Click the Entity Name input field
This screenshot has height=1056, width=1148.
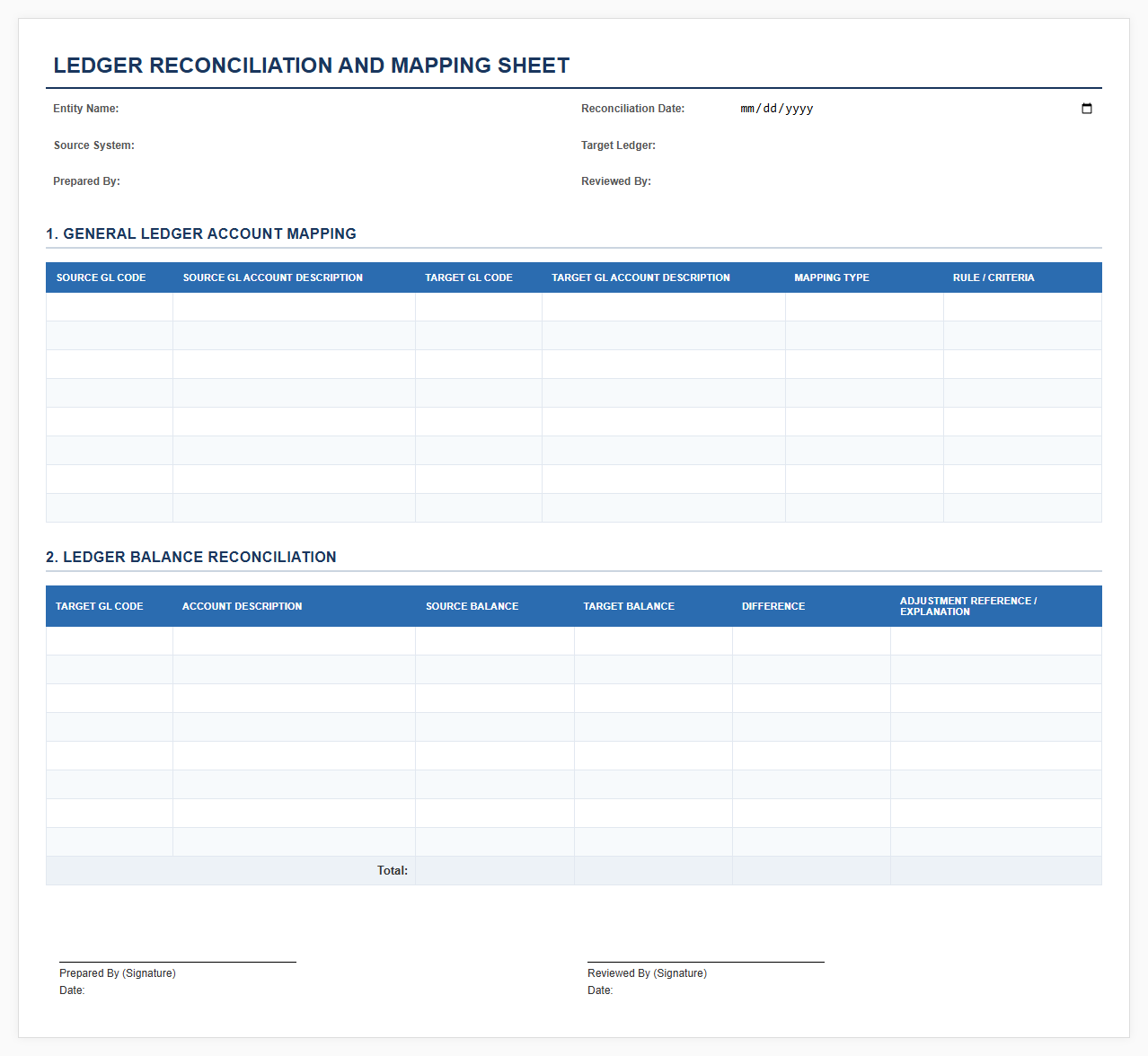tap(389, 109)
